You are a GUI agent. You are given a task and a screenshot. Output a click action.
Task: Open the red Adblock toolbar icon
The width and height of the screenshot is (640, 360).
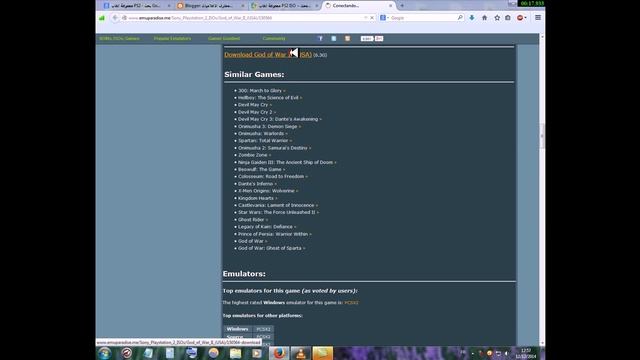520,18
